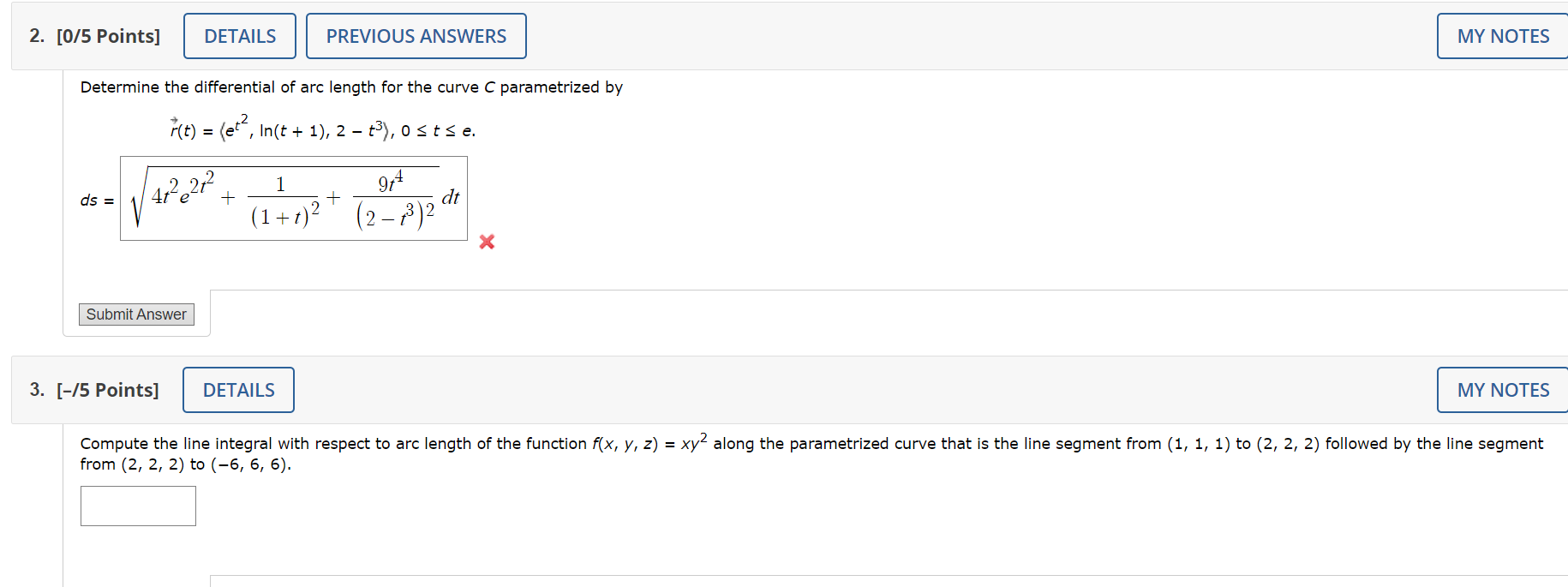This screenshot has width=1568, height=587.
Task: View PREVIOUS ANSWERS for Question 2
Action: [x=416, y=35]
